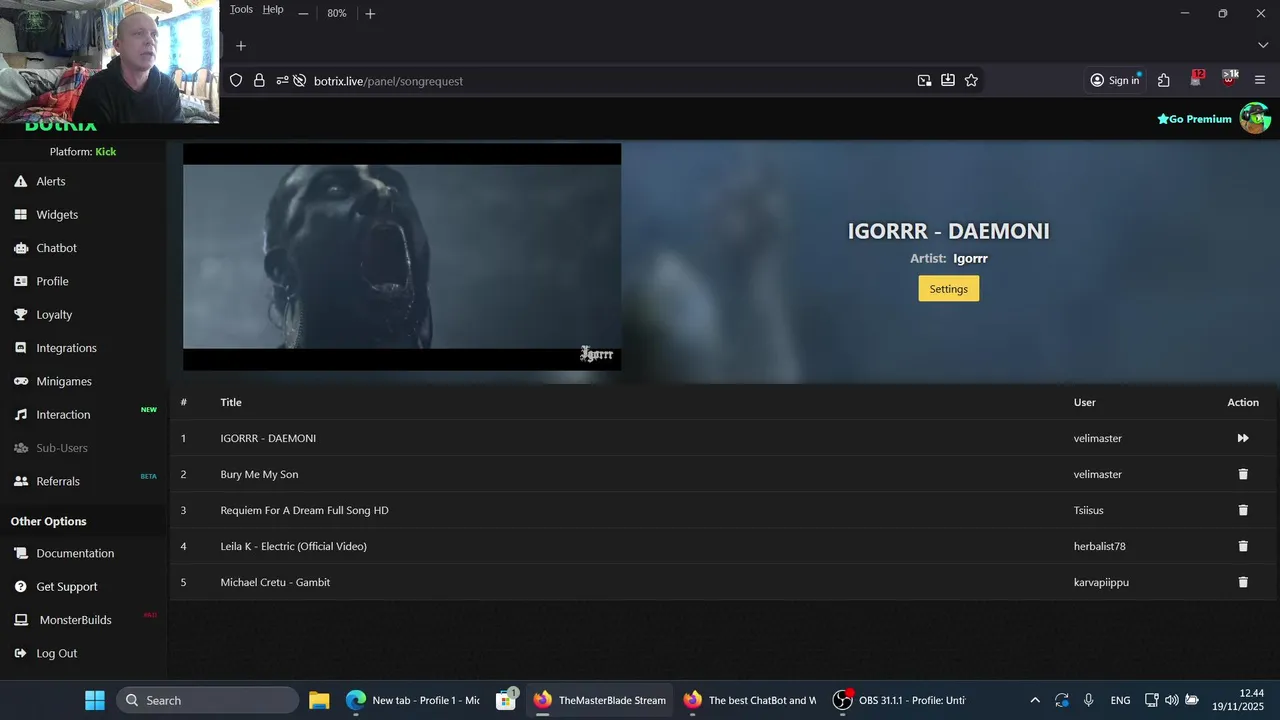The height and width of the screenshot is (720, 1280).
Task: Click user karvapiippu in queue
Action: pyautogui.click(x=1101, y=582)
